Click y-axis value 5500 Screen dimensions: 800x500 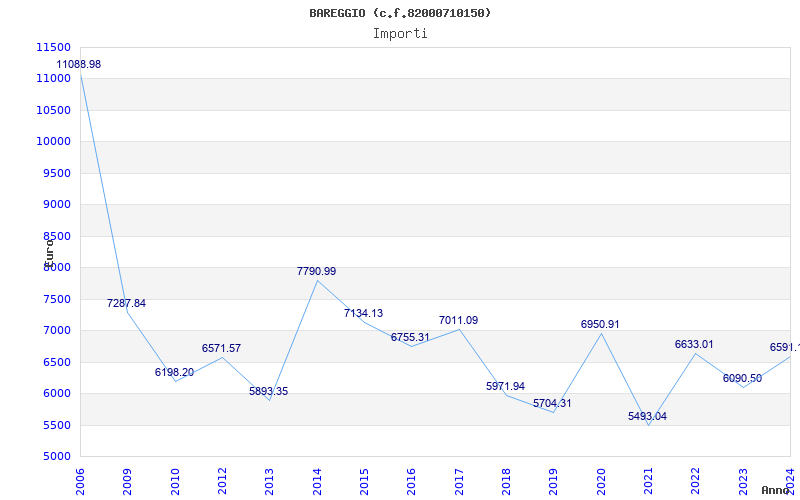[x=56, y=425]
